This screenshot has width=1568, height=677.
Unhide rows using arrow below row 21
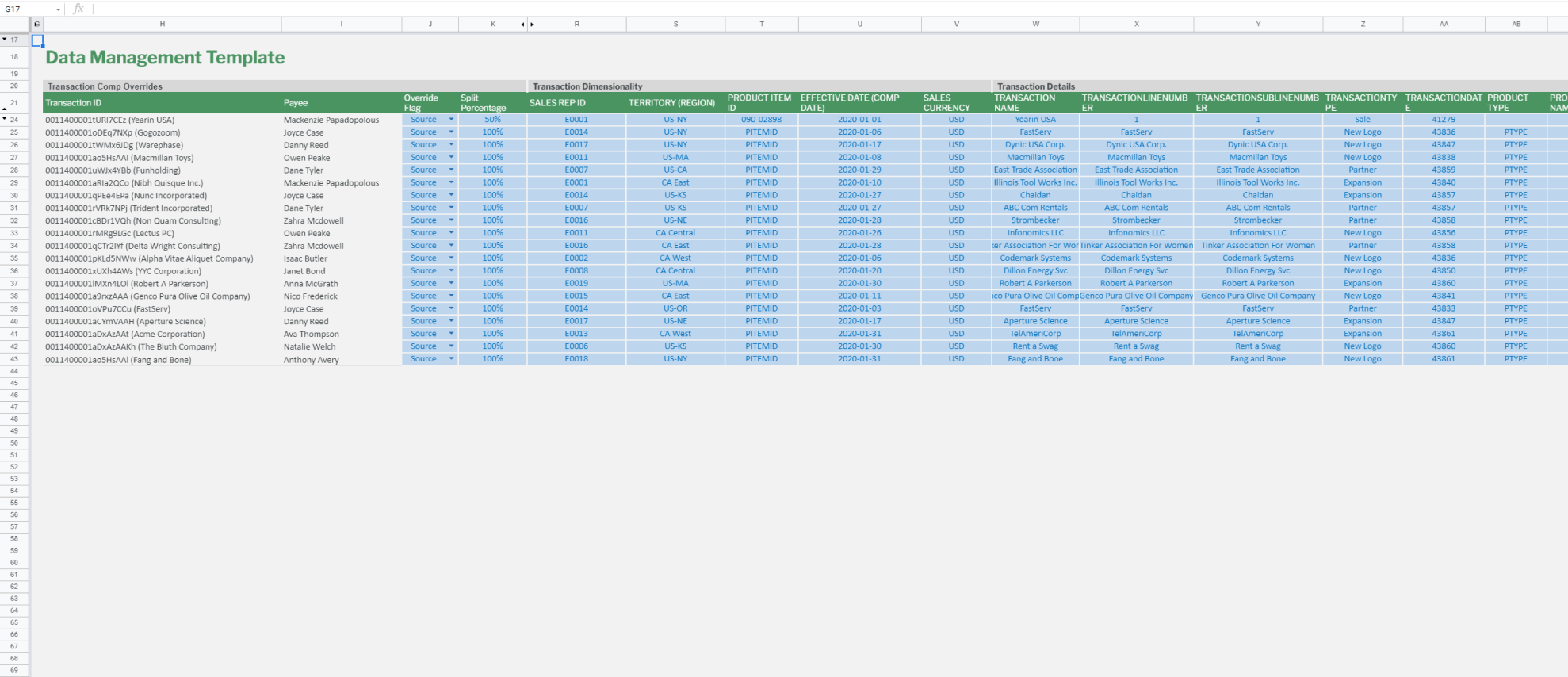[x=4, y=109]
